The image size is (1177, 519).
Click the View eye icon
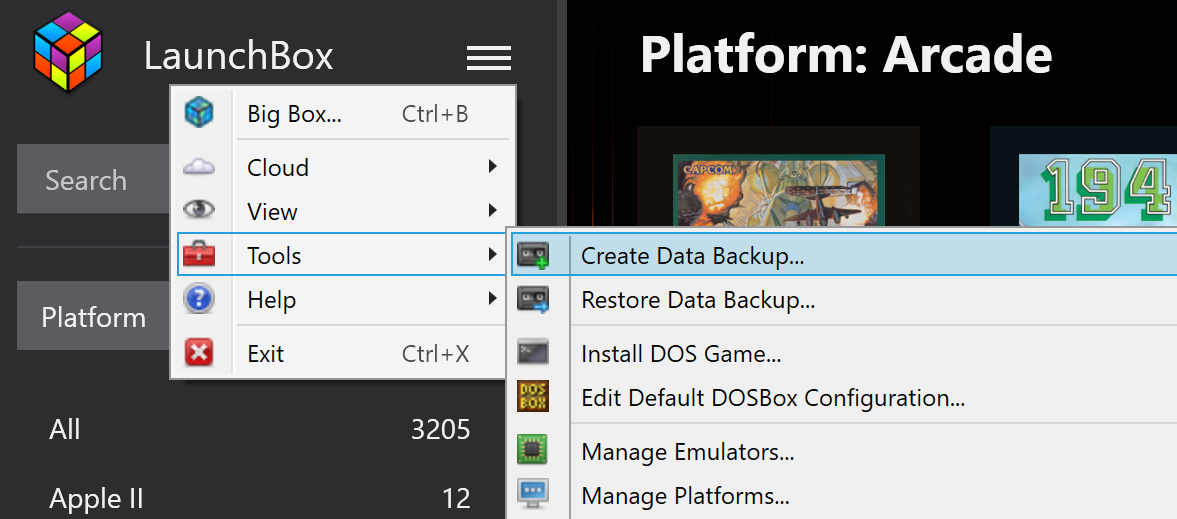199,210
